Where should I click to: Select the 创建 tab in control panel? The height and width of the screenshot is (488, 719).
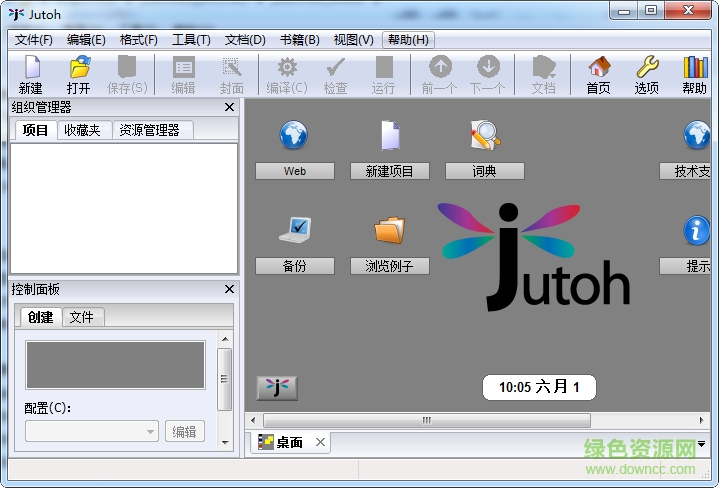(x=40, y=317)
